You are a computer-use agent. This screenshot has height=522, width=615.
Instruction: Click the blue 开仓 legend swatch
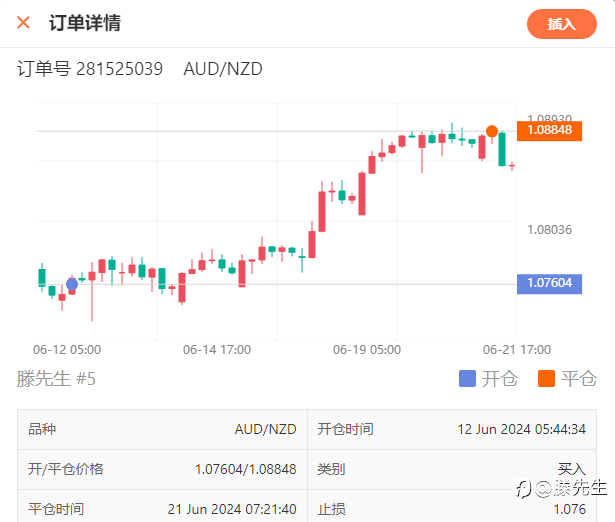point(467,378)
